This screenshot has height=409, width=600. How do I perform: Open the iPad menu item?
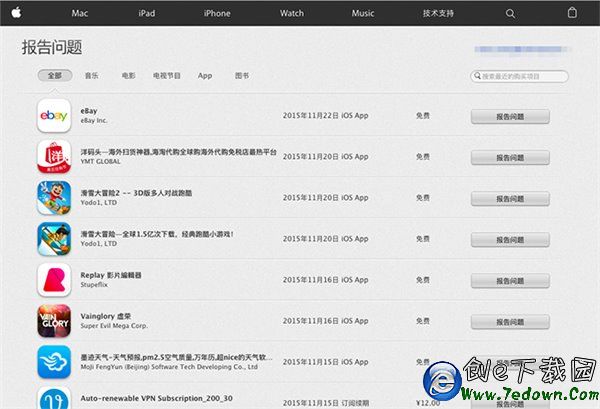tap(147, 13)
